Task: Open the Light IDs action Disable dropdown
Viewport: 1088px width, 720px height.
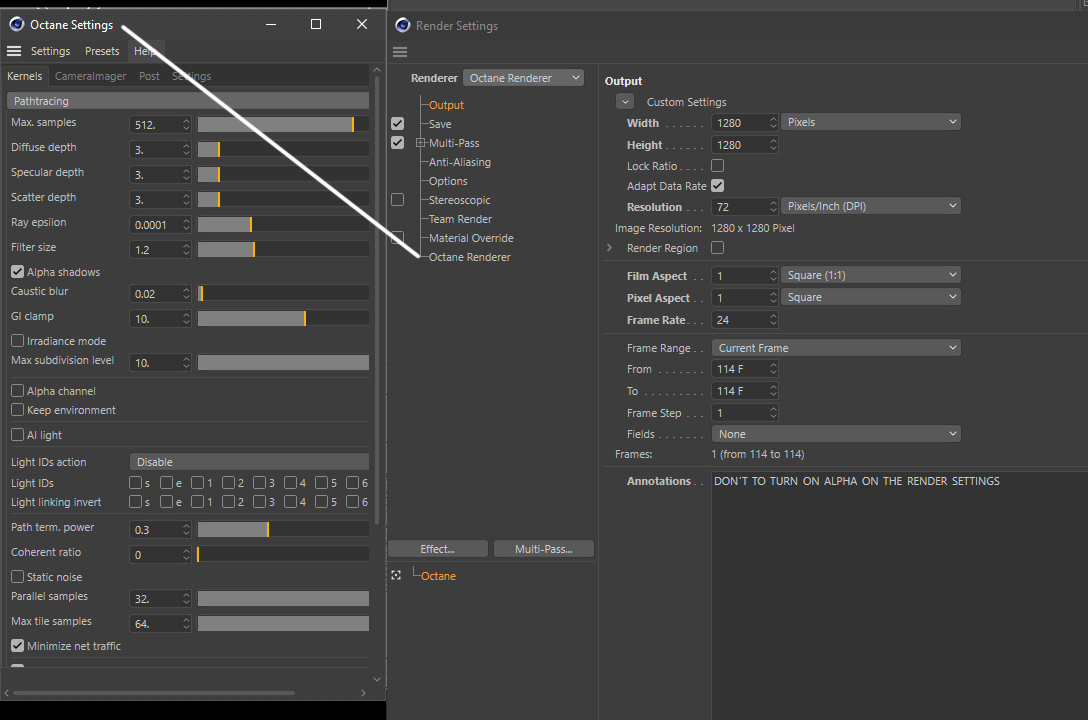Action: tap(249, 462)
